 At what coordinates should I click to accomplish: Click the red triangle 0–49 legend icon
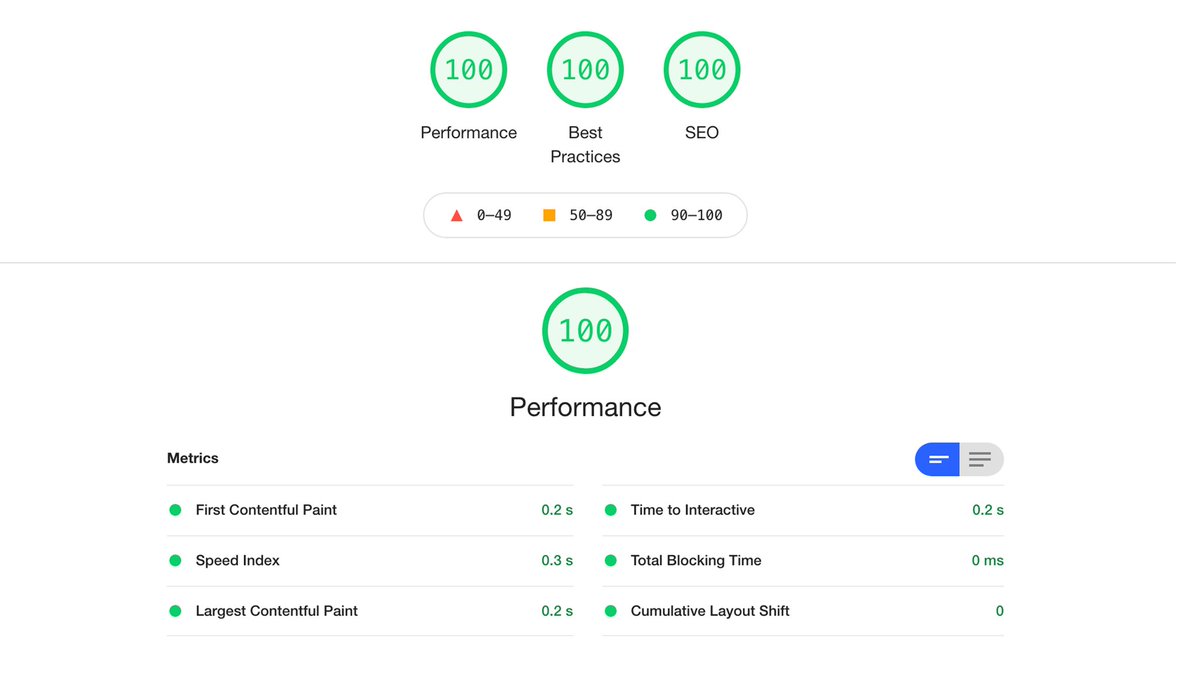tap(457, 215)
